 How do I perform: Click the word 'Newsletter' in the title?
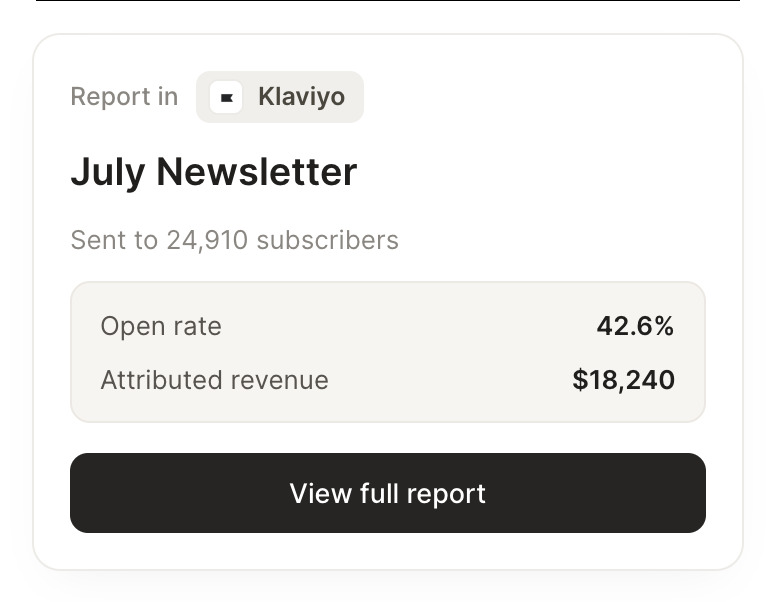click(257, 172)
